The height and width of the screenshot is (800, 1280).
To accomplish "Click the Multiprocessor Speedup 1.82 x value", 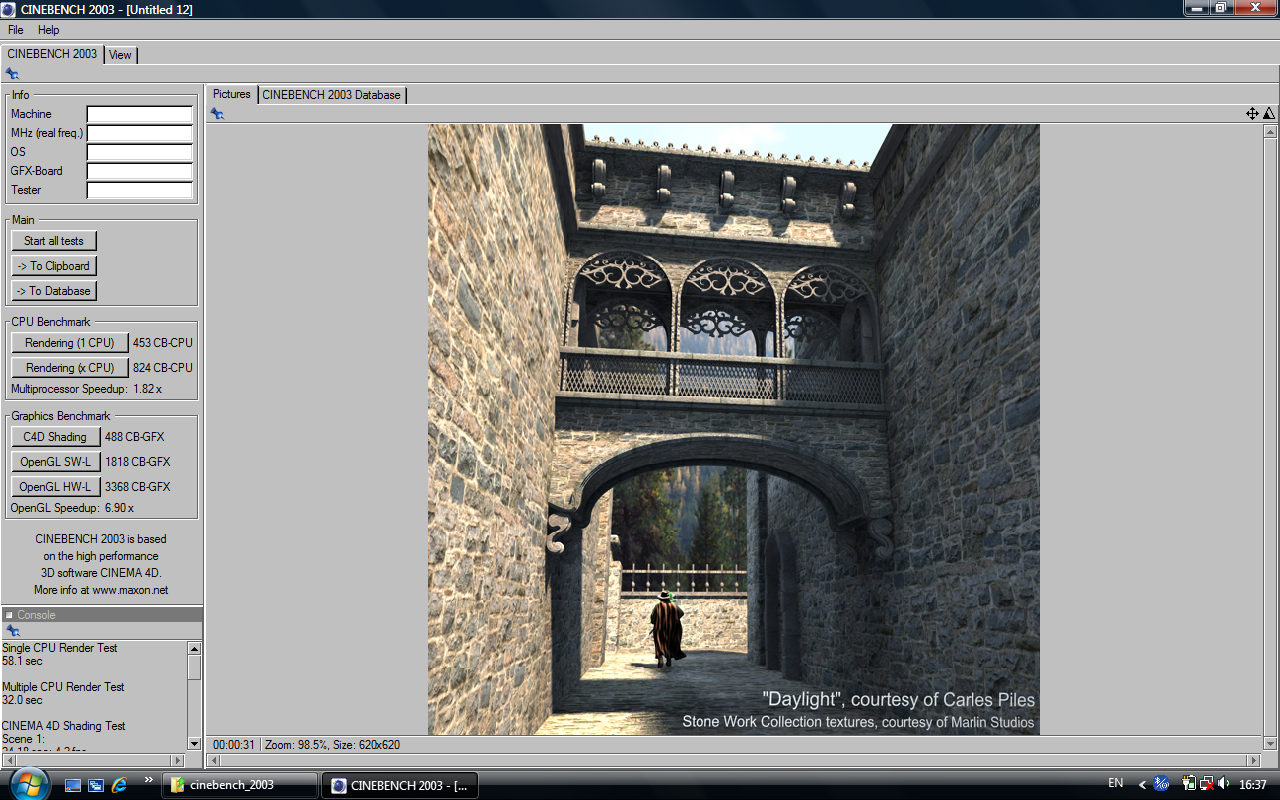I will tap(147, 389).
